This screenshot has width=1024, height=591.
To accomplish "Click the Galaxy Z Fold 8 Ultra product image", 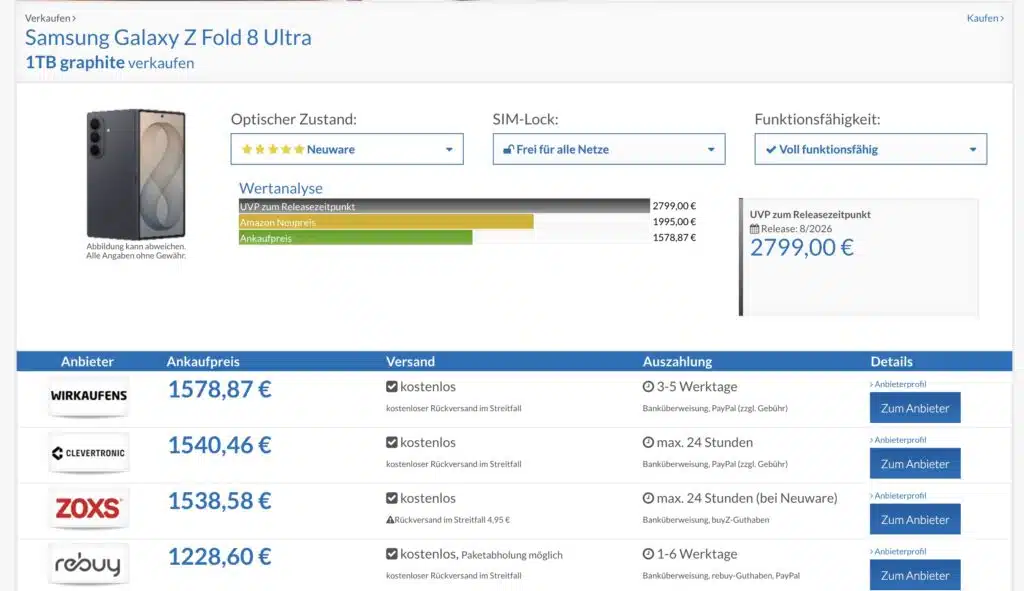I will tap(136, 174).
